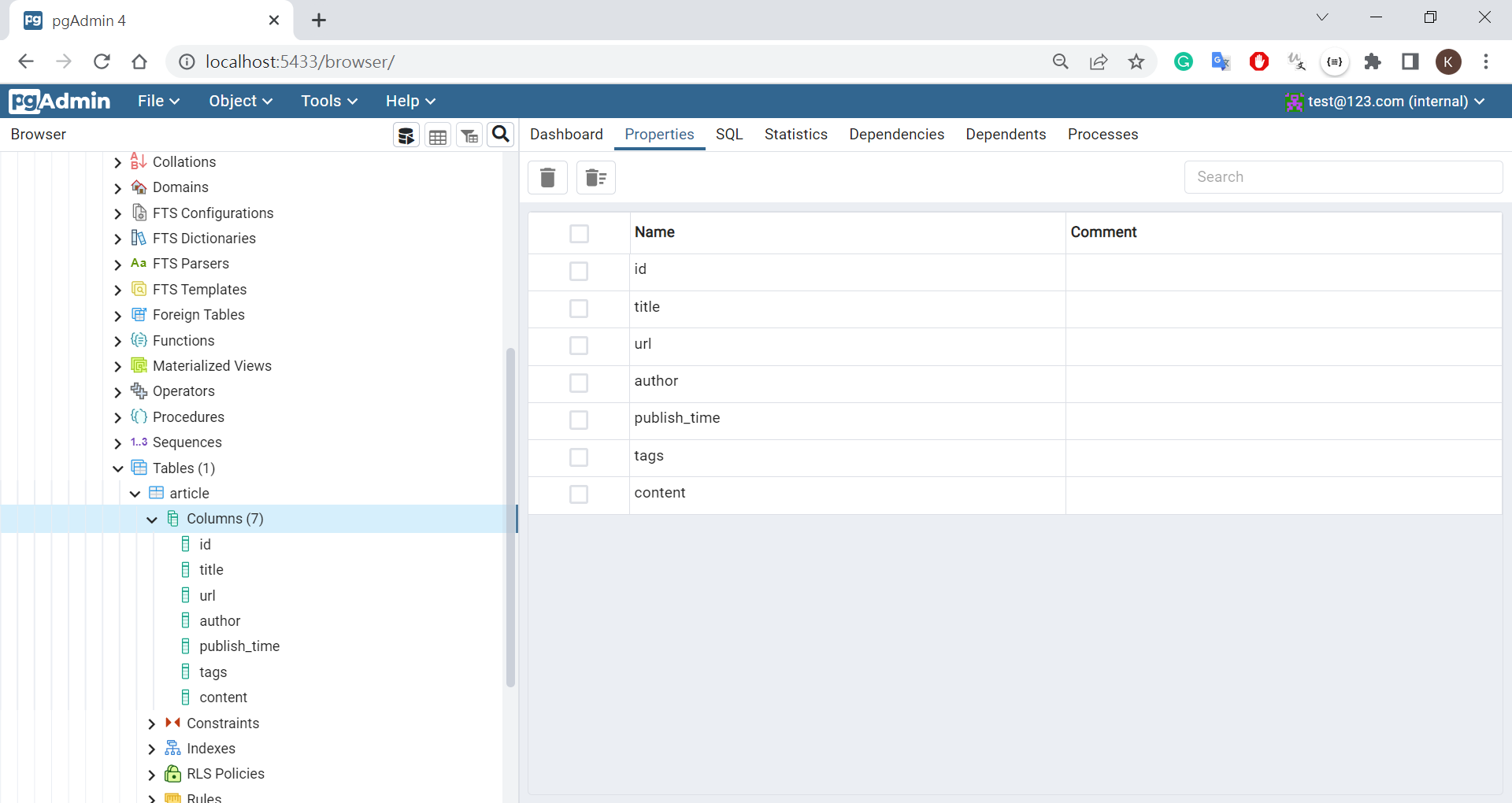The width and height of the screenshot is (1512, 803).
Task: Open the Tools menu
Action: point(328,101)
